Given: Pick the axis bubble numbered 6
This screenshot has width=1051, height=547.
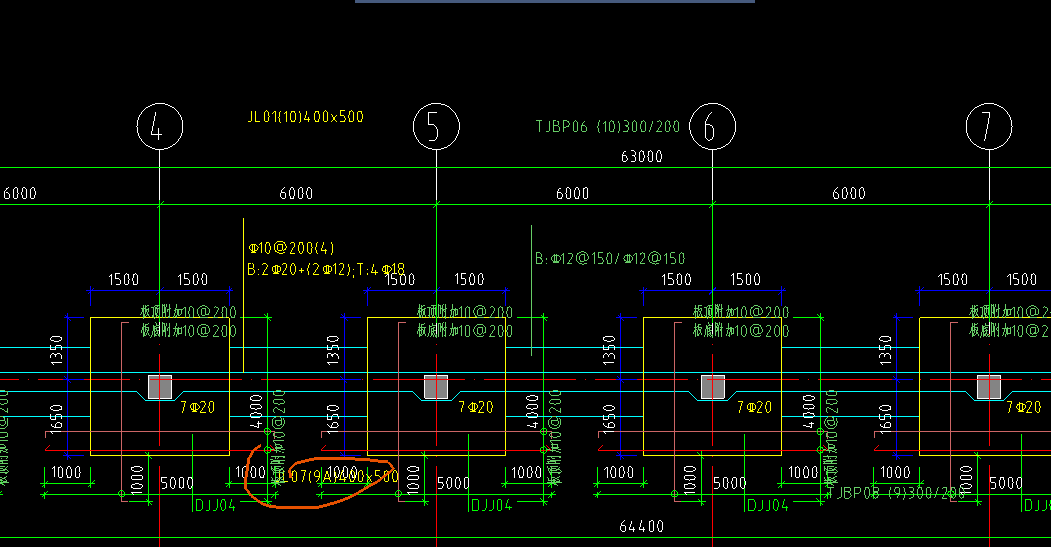Looking at the screenshot, I should (x=713, y=126).
